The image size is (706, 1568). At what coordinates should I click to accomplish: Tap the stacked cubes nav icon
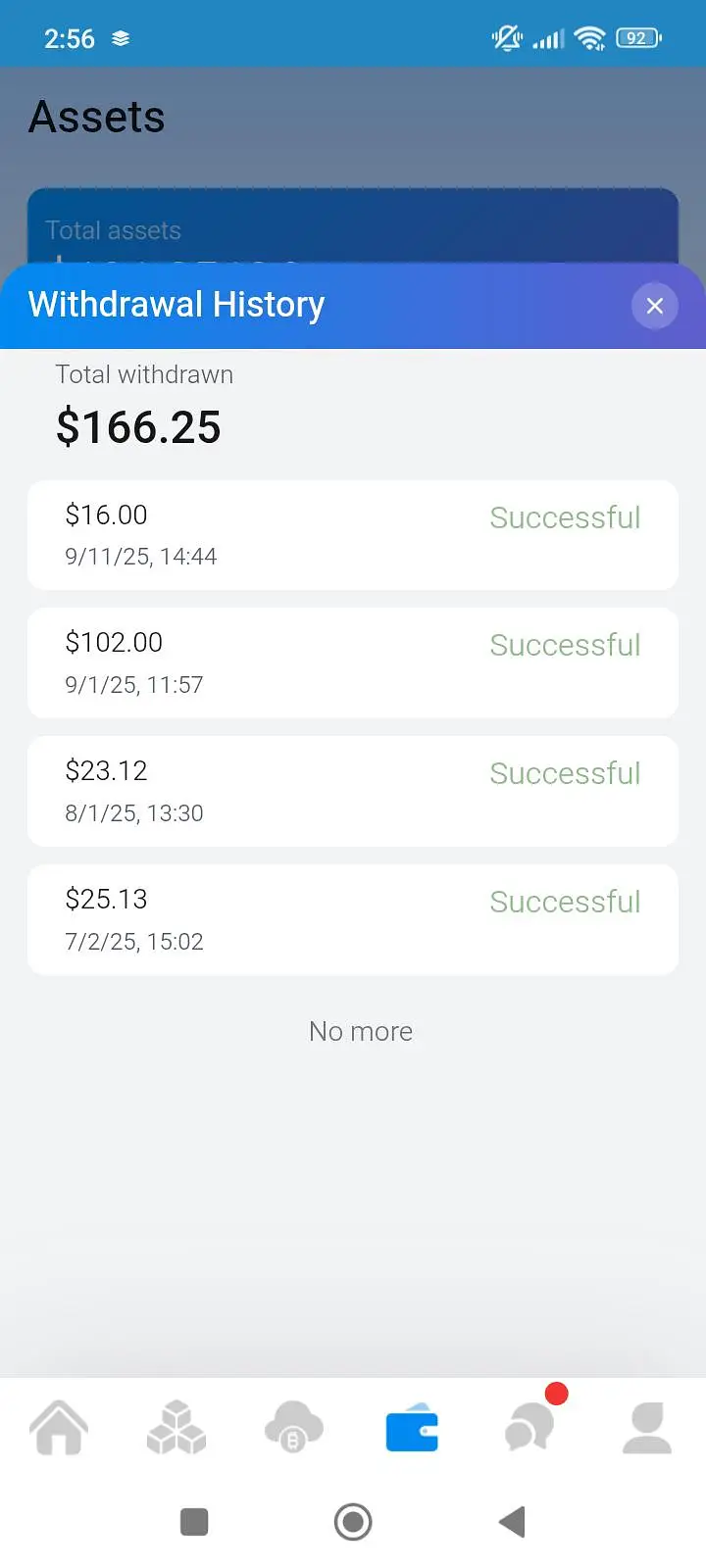pyautogui.click(x=176, y=1427)
